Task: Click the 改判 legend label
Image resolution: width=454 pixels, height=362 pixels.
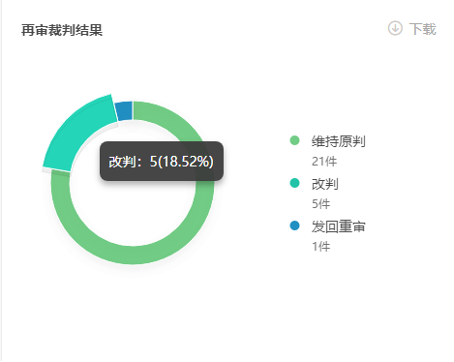Action: (x=325, y=184)
